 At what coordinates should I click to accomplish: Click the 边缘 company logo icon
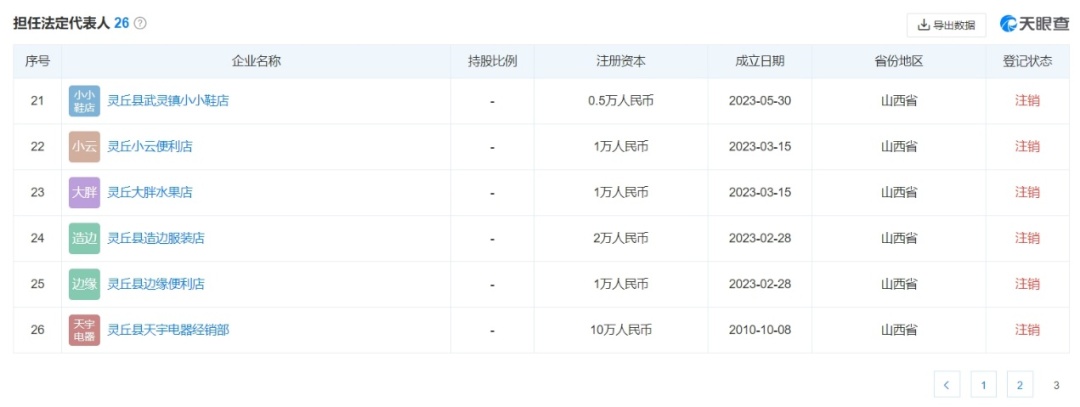point(84,284)
